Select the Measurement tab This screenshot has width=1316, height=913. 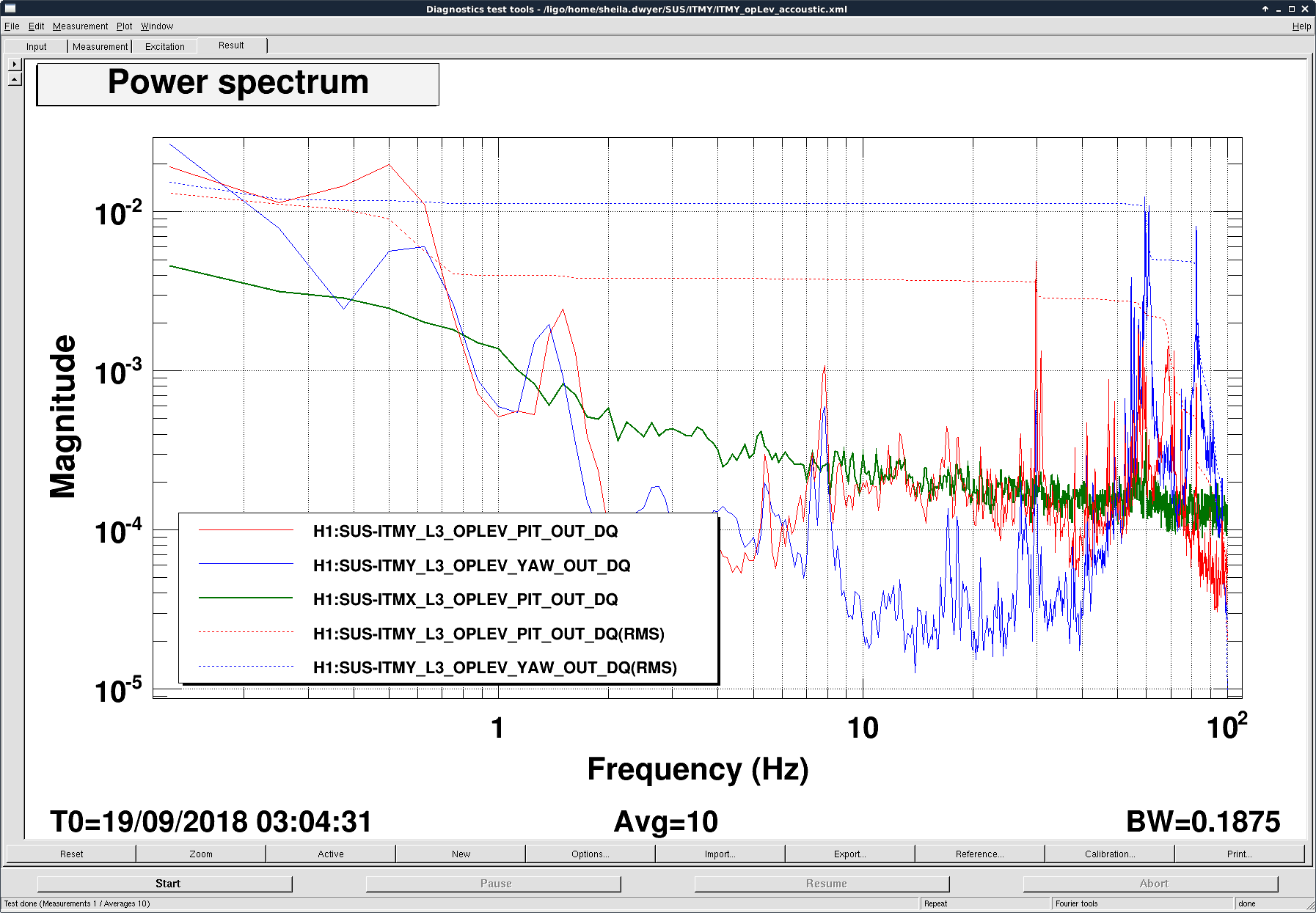pyautogui.click(x=100, y=46)
